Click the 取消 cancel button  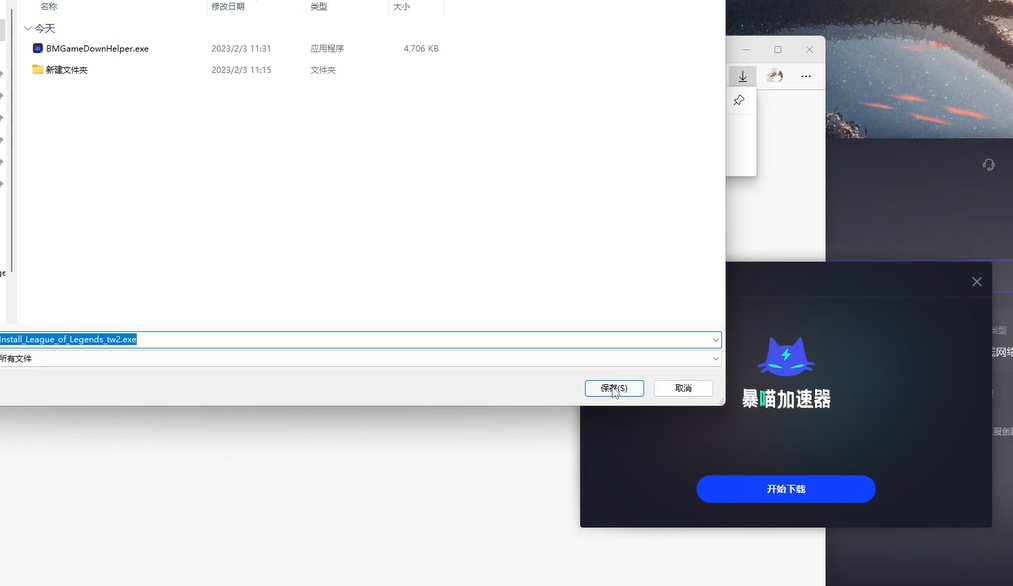(x=683, y=388)
